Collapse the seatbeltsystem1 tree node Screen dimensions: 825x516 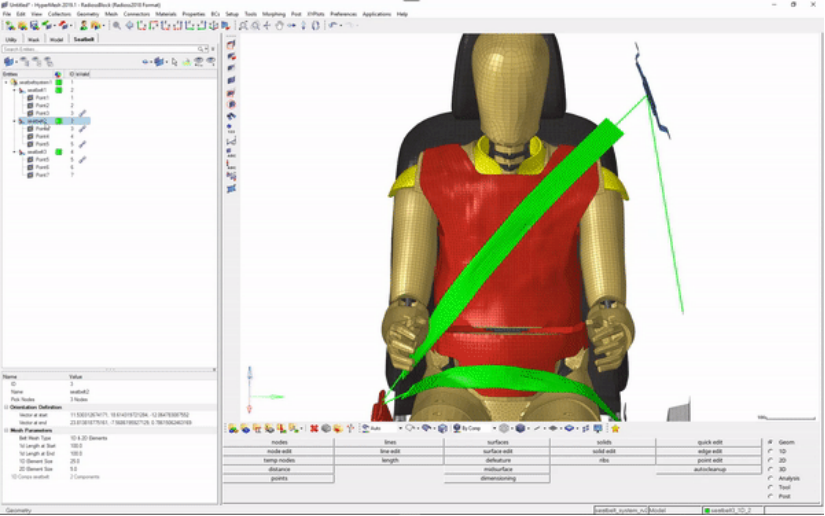click(x=6, y=82)
